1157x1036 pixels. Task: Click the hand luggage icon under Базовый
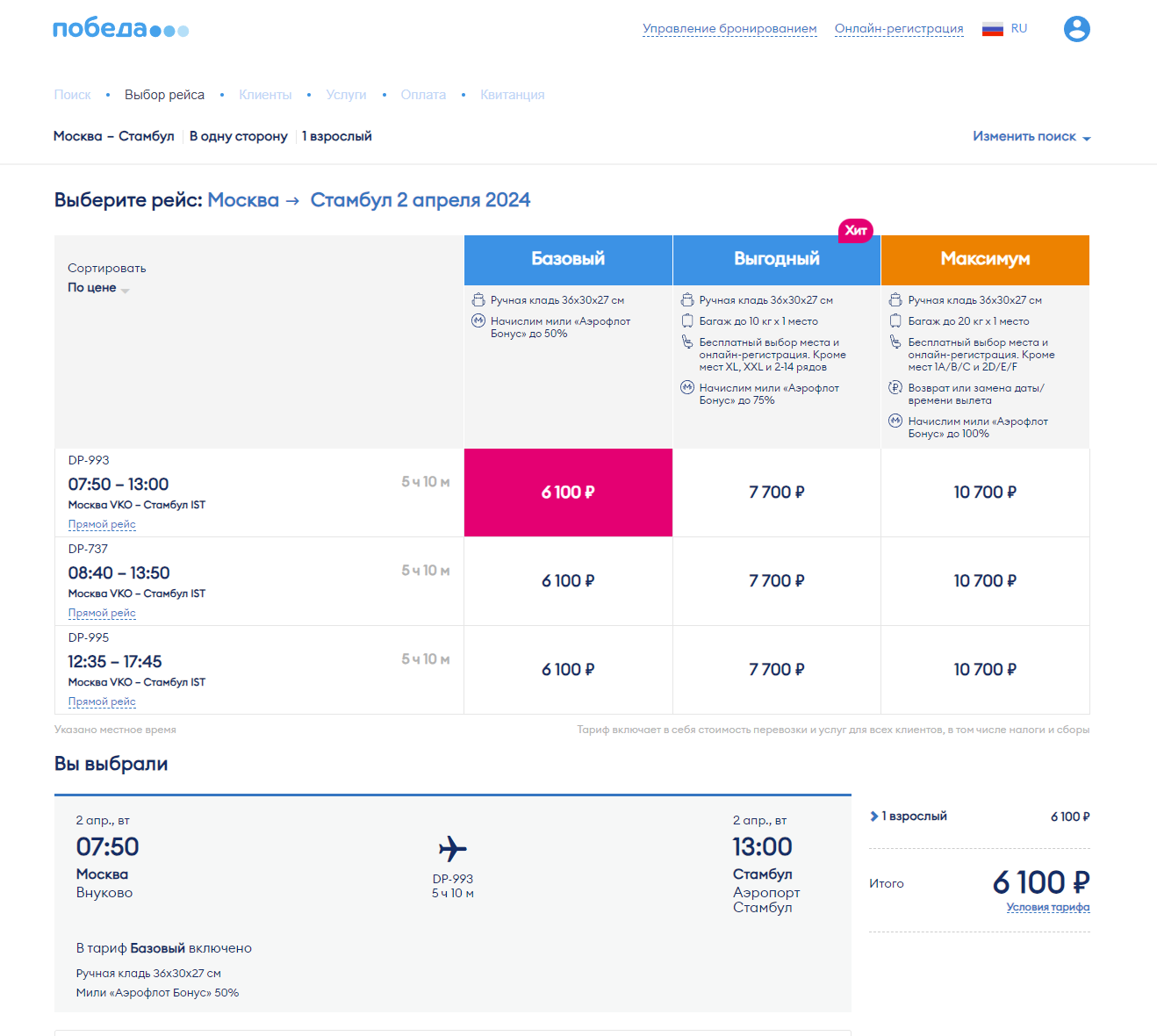[478, 300]
